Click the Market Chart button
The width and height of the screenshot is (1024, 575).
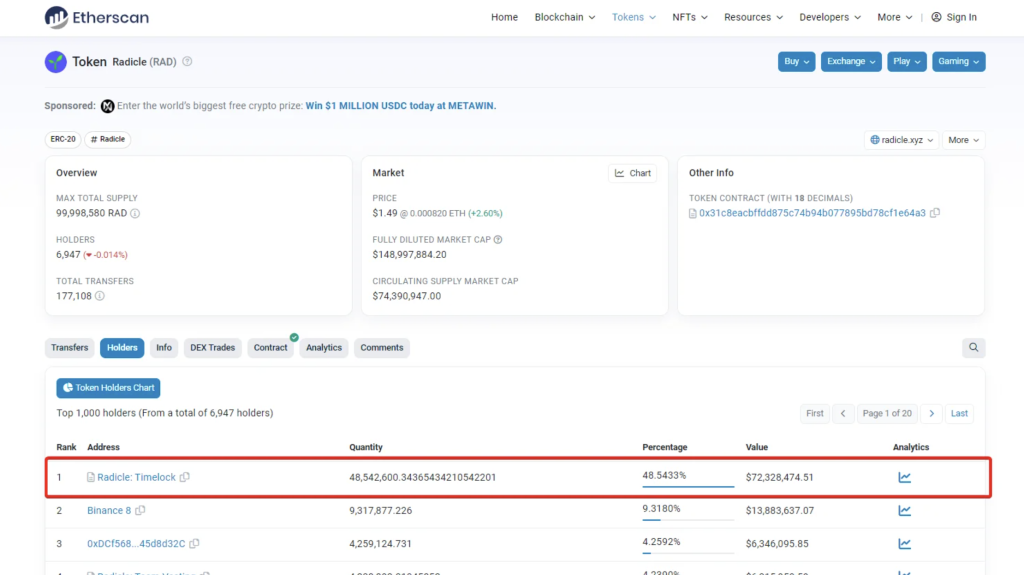click(633, 173)
